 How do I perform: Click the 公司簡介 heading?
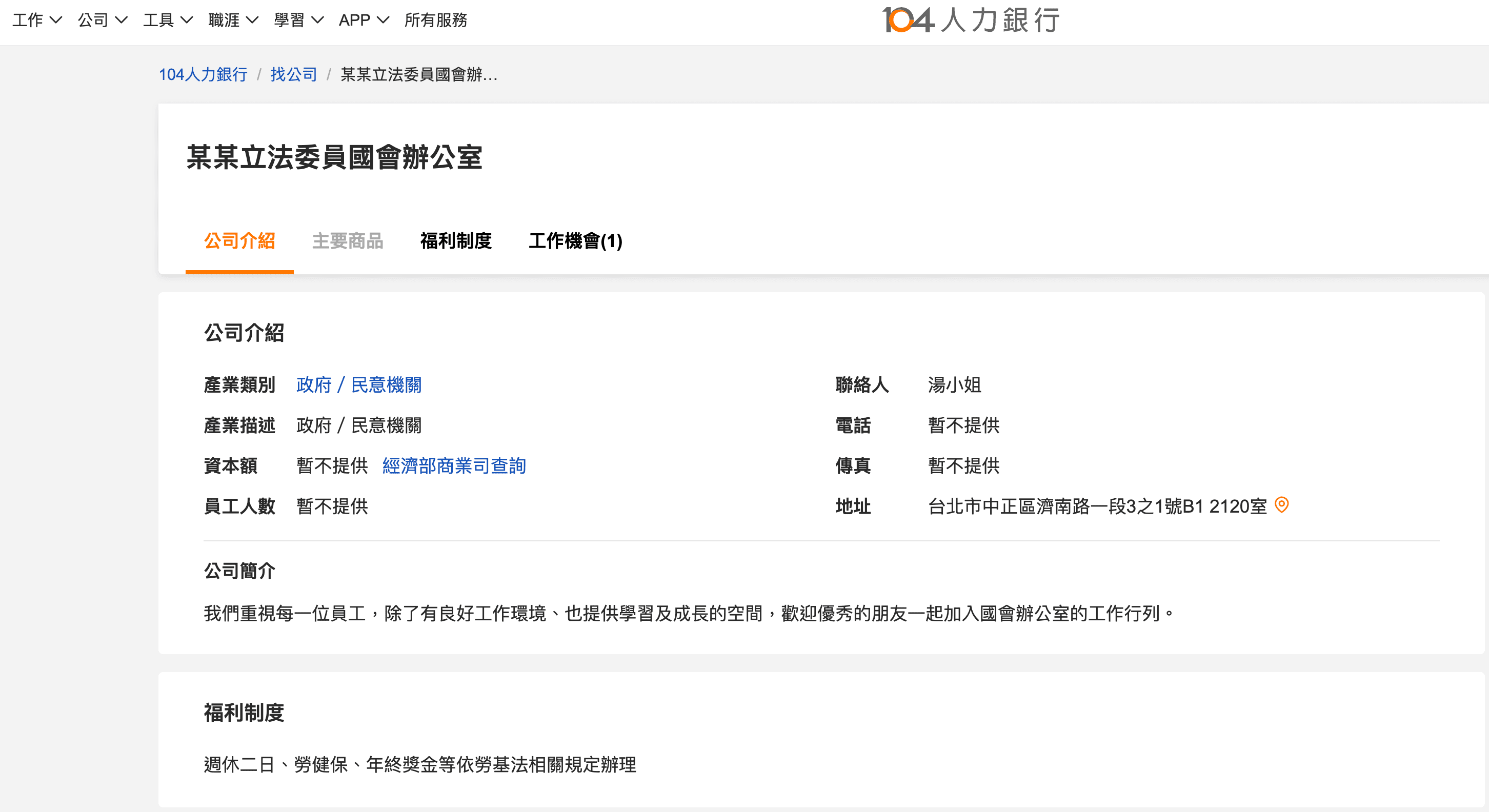239,571
